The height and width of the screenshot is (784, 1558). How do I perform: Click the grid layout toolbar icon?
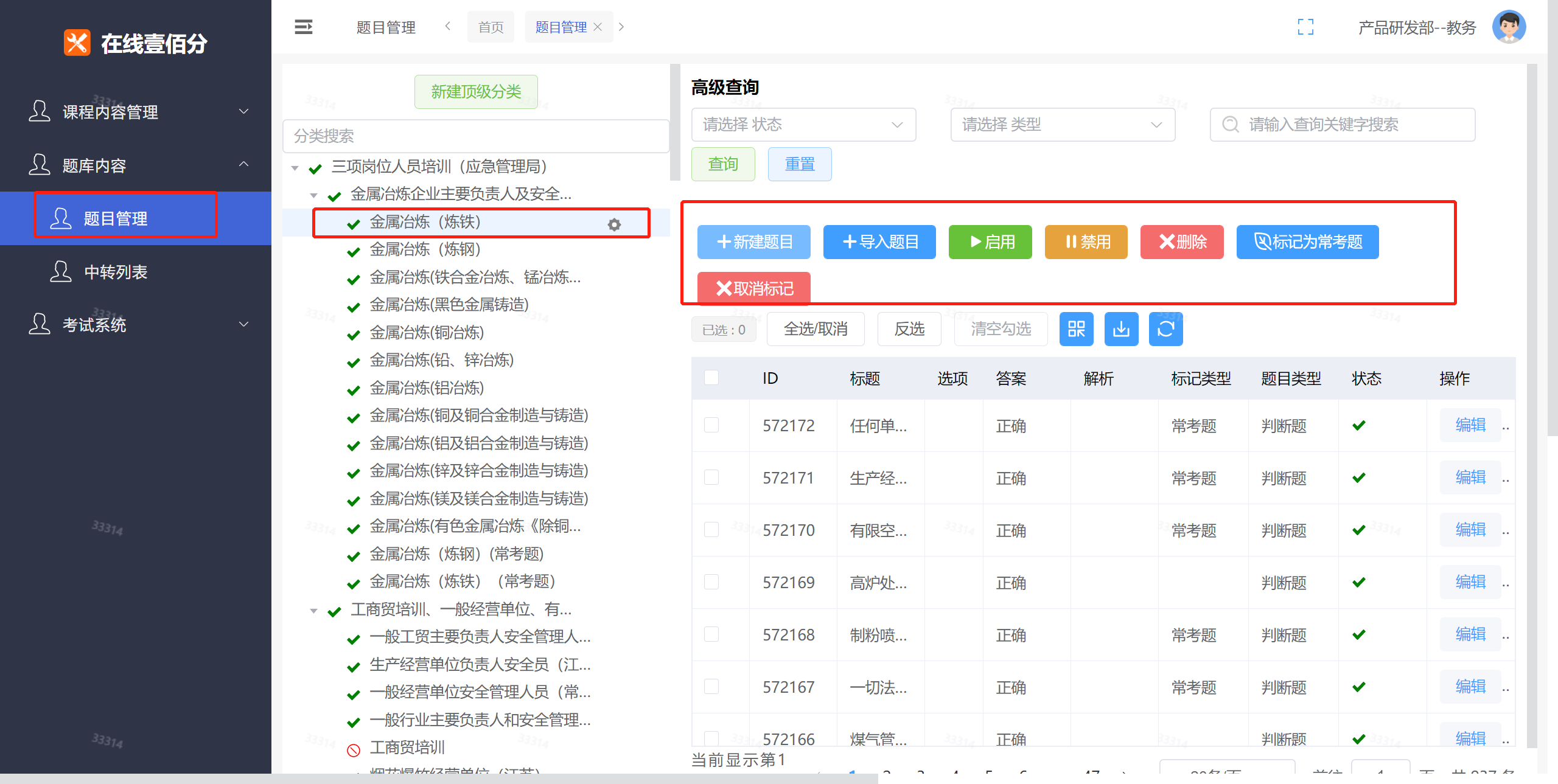[1076, 329]
